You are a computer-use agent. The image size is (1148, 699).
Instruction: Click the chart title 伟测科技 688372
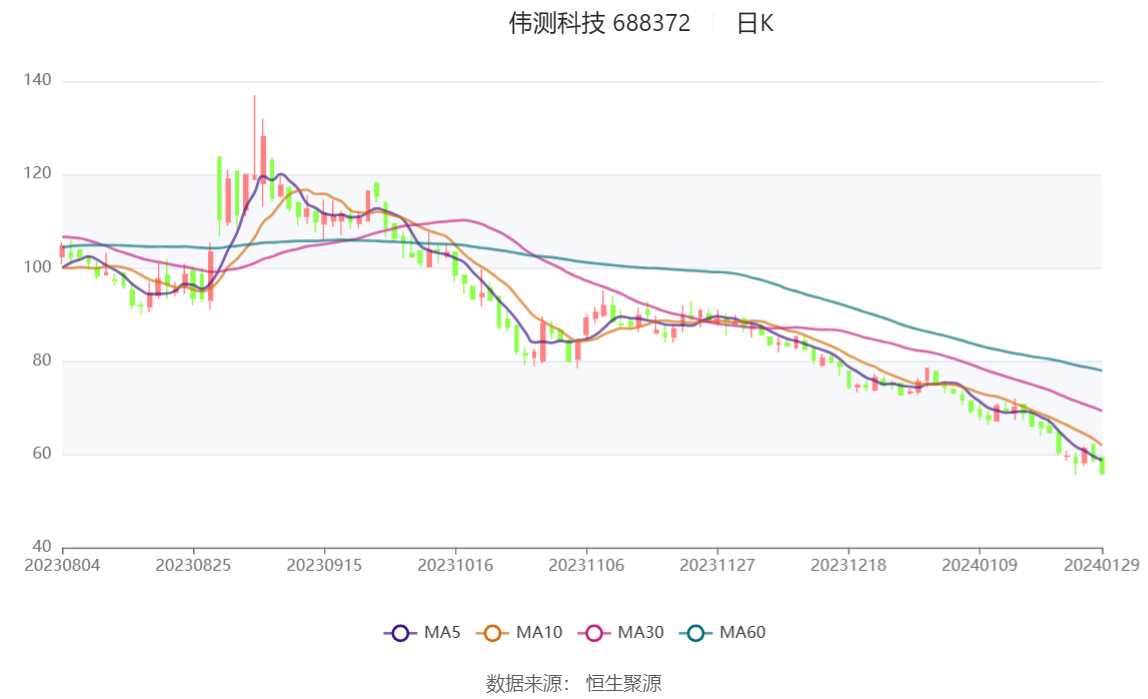[600, 23]
